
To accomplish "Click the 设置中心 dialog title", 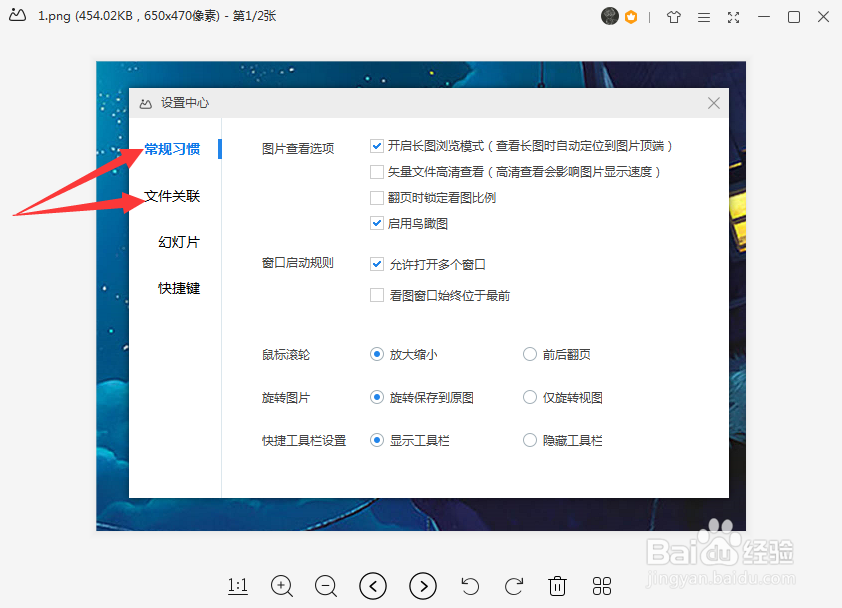I will coord(185,103).
